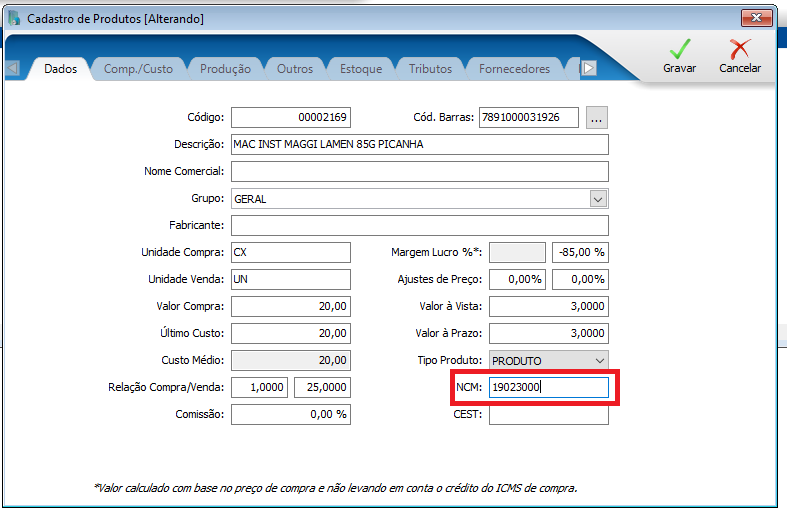Focus the Descrição text field
The image size is (787, 513).
tap(419, 144)
